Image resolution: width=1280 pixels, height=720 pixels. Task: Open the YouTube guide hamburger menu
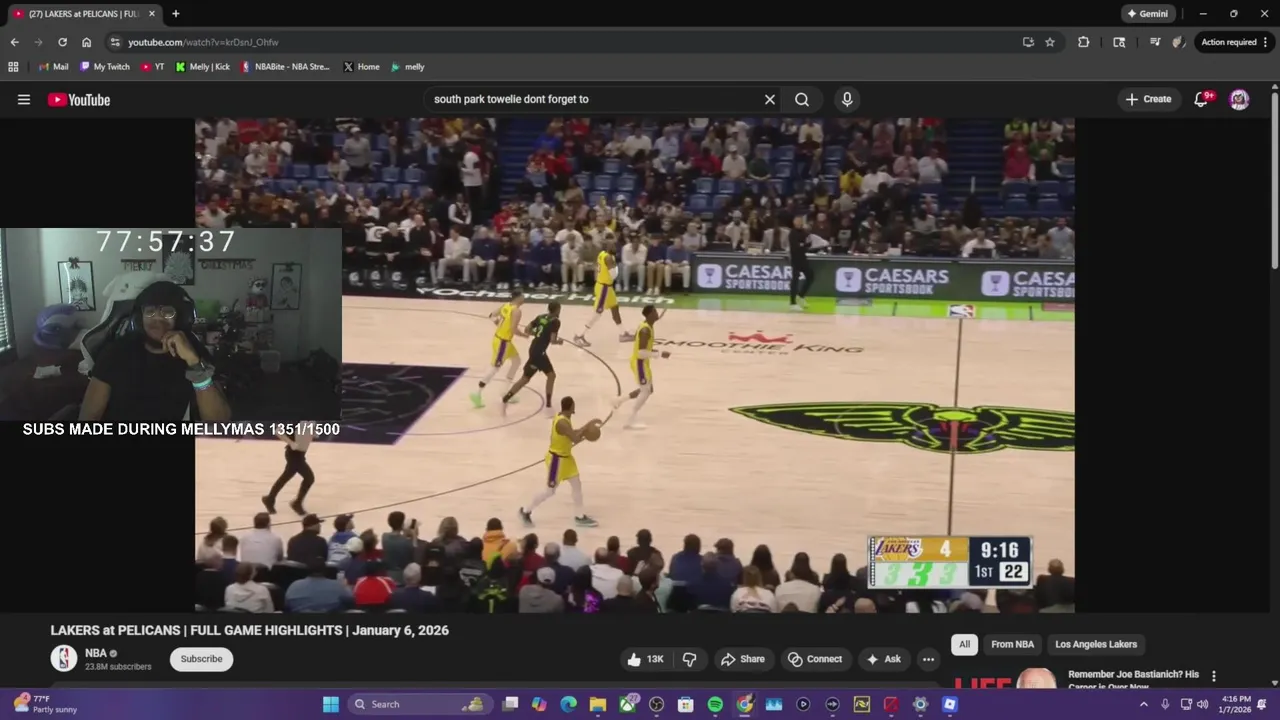(x=24, y=99)
